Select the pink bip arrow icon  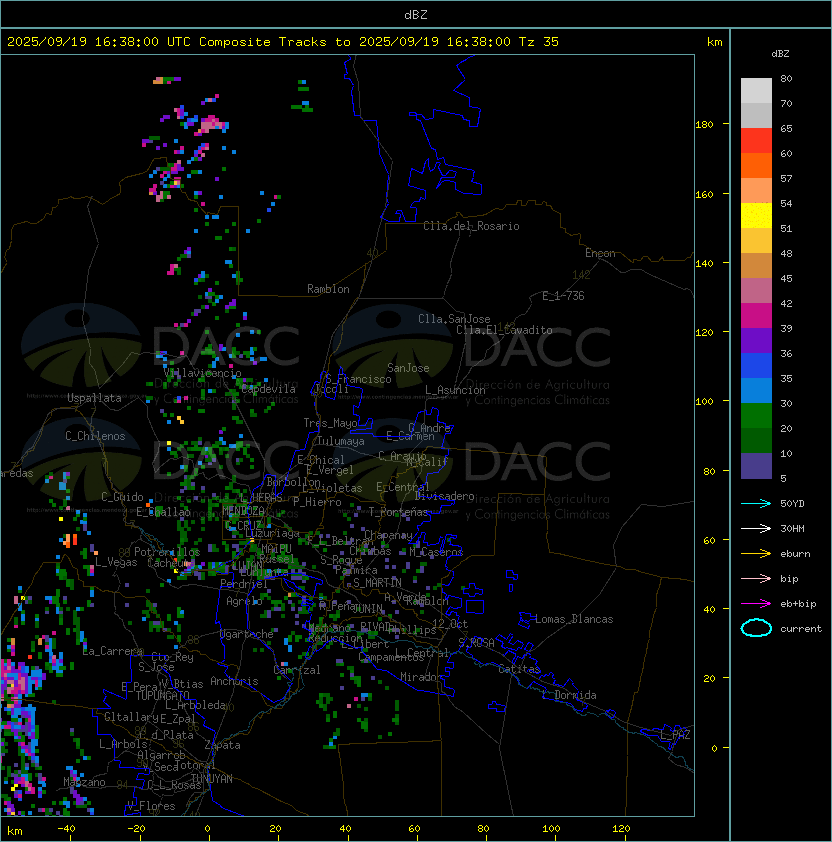(x=756, y=578)
